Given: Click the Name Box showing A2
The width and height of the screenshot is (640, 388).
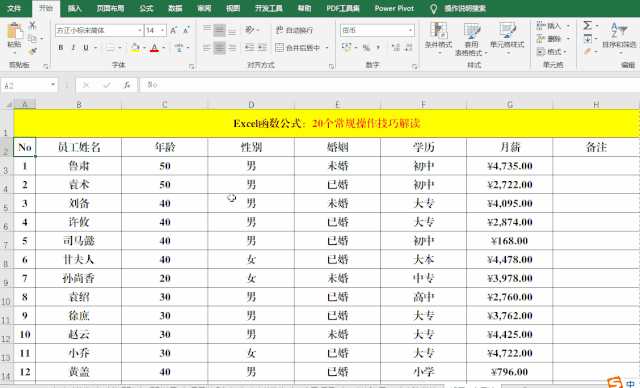Looking at the screenshot, I should pyautogui.click(x=29, y=85).
